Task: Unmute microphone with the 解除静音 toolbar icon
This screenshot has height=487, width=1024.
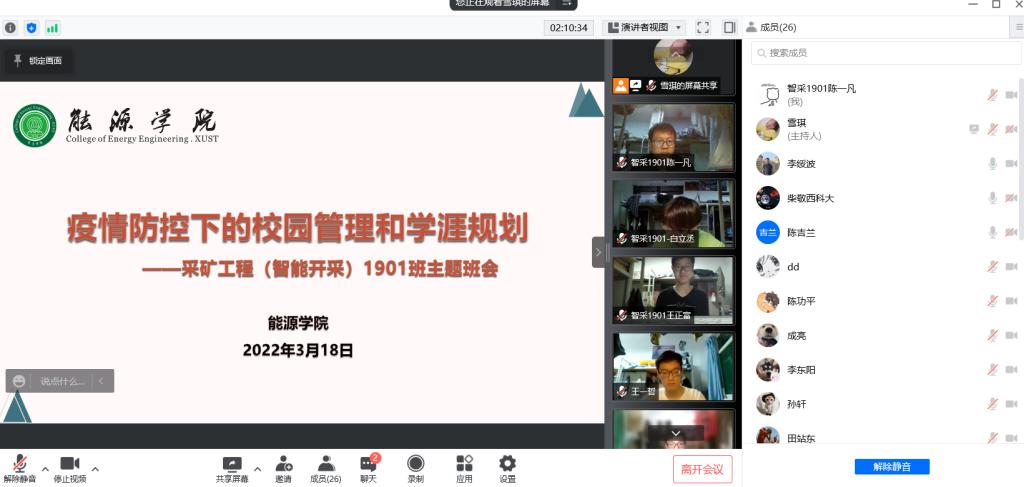Action: [19, 464]
